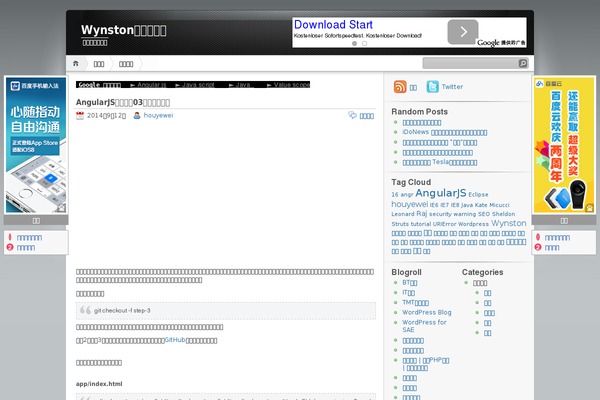Image resolution: width=600 pixels, height=400 pixels.
Task: Open the RSS feed icon
Action: click(x=400, y=87)
